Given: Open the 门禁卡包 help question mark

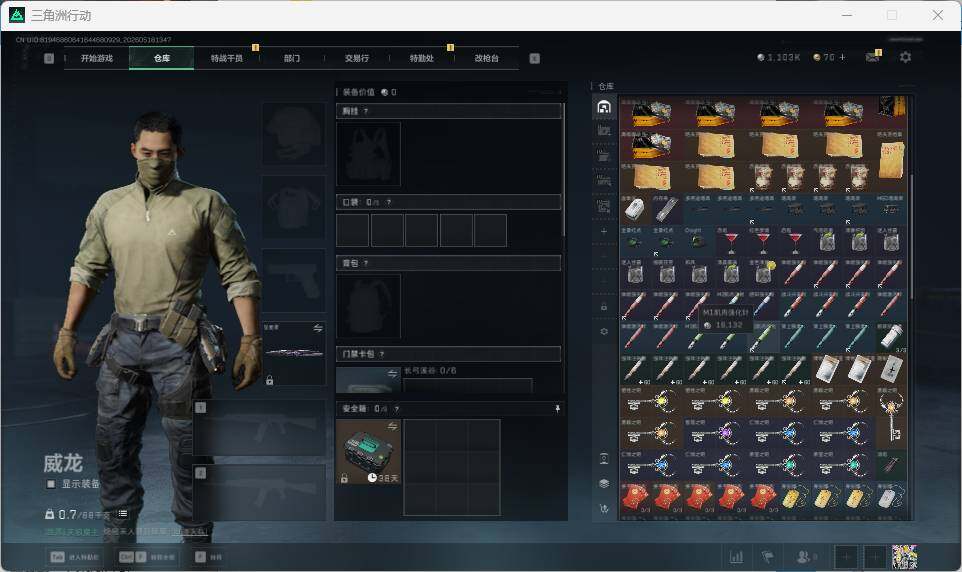Looking at the screenshot, I should point(382,354).
